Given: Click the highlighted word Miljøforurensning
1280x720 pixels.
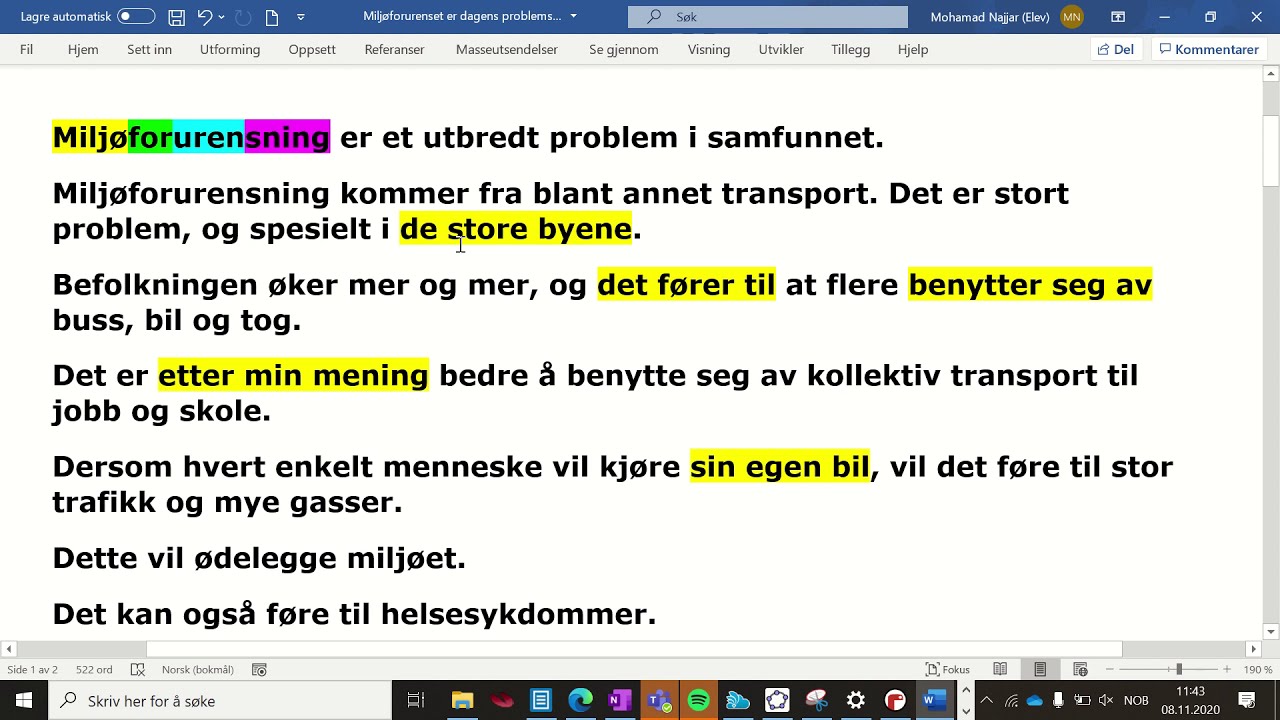Looking at the screenshot, I should tap(191, 137).
